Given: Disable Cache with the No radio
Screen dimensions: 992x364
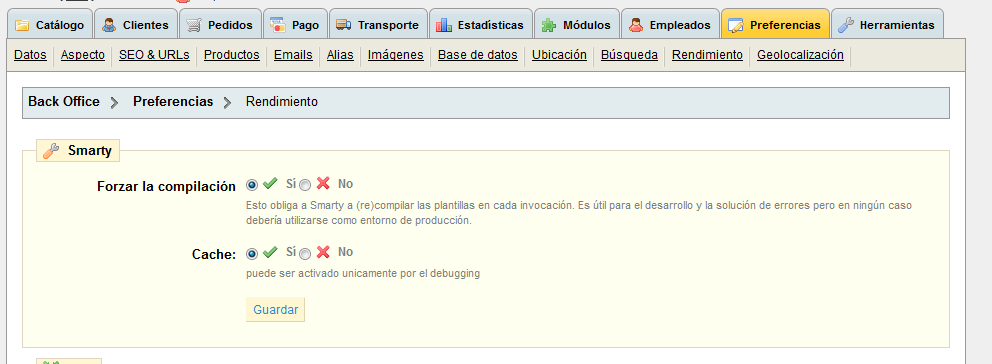Looking at the screenshot, I should [305, 254].
